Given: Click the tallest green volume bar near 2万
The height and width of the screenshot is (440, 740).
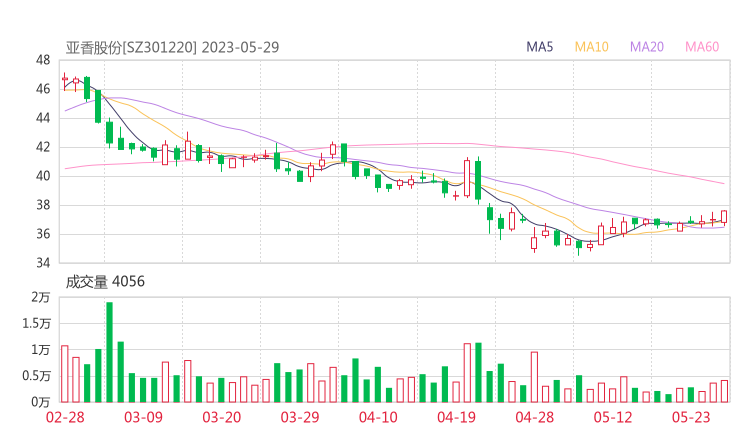Looking at the screenshot, I should [109, 352].
